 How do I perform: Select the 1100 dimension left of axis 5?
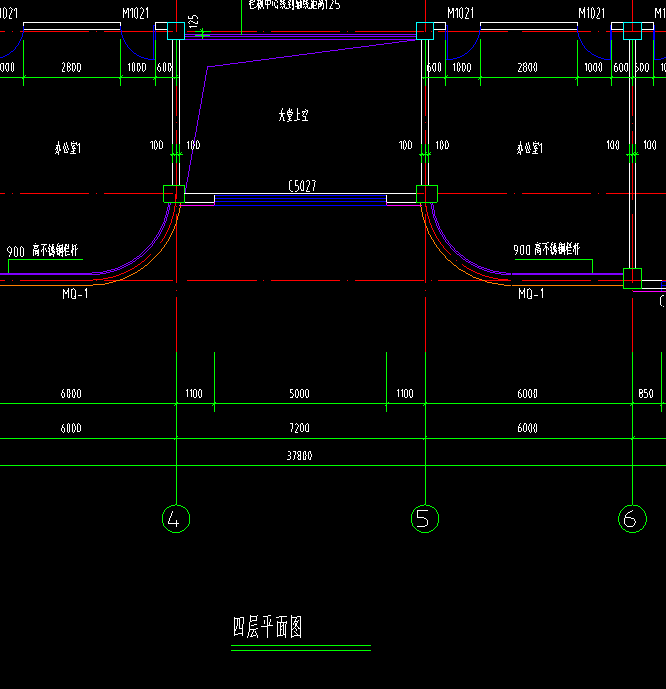coord(405,394)
